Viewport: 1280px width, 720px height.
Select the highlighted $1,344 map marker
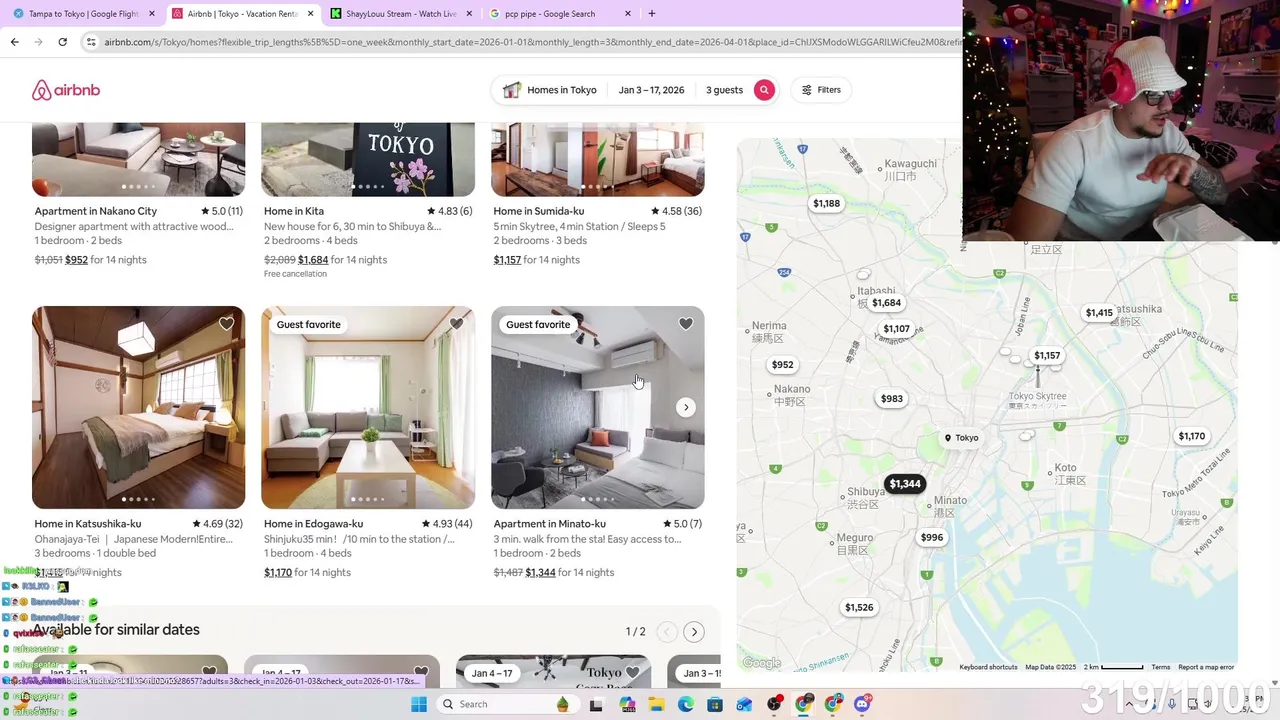pyautogui.click(x=905, y=484)
